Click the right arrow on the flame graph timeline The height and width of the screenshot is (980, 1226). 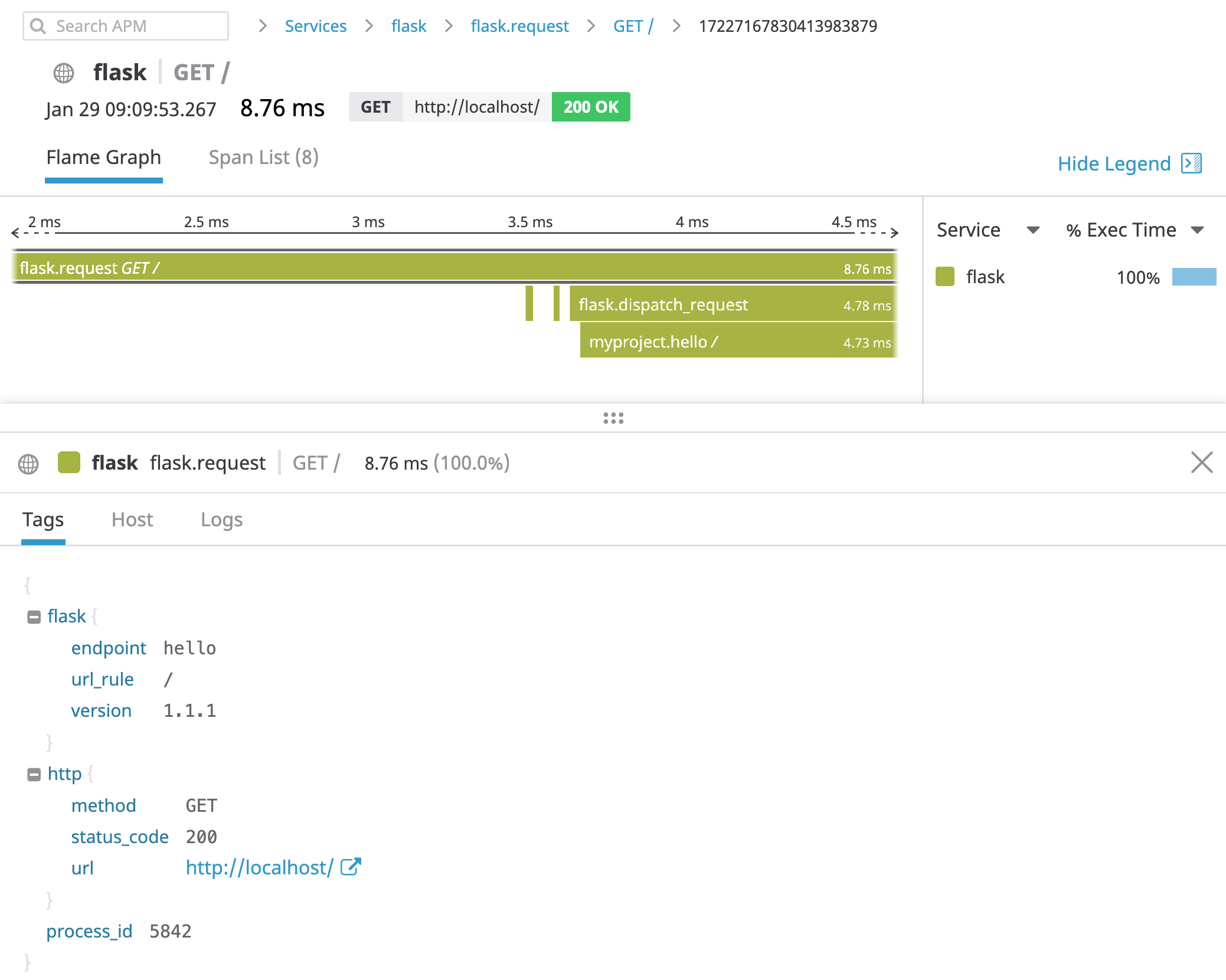point(895,232)
